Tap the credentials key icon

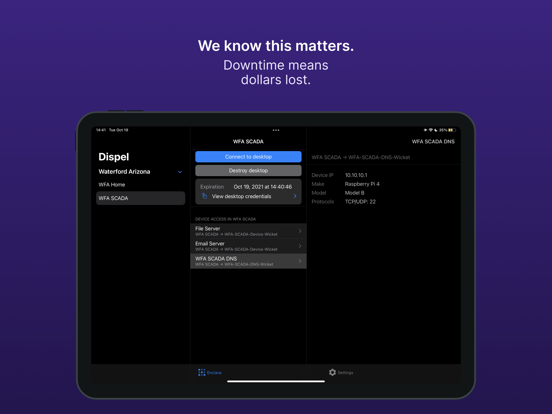coord(205,196)
